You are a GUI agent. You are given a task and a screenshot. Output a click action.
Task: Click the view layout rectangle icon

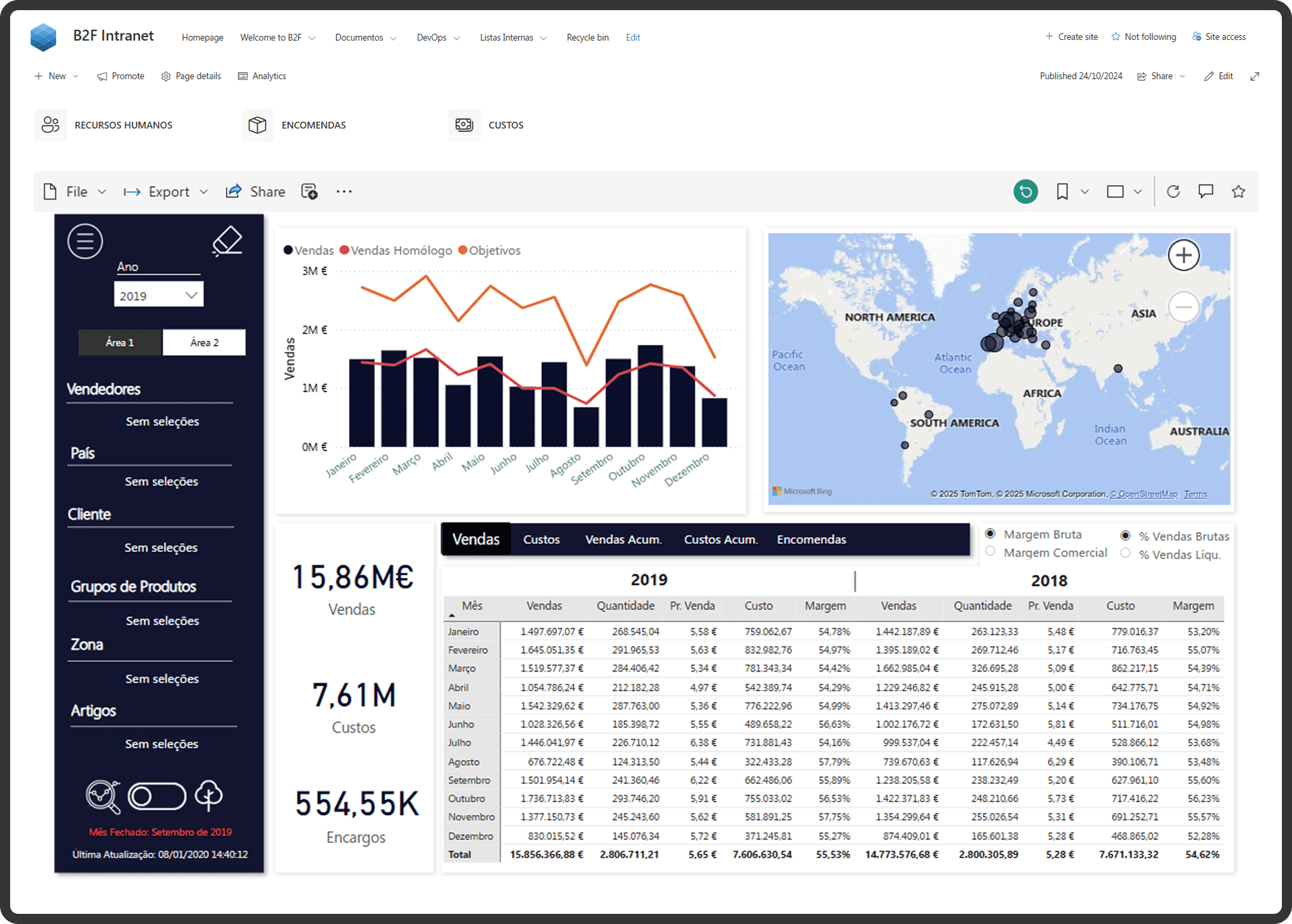point(1115,191)
